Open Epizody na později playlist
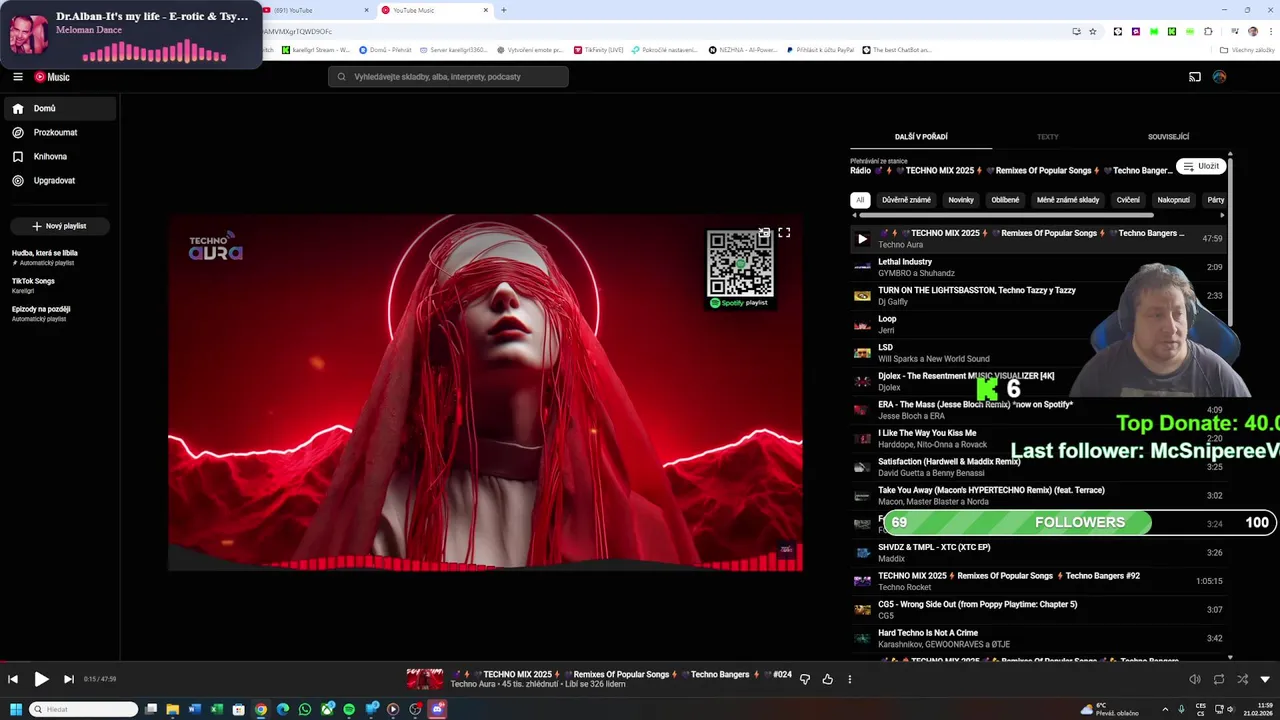This screenshot has height=720, width=1280. click(x=42, y=313)
